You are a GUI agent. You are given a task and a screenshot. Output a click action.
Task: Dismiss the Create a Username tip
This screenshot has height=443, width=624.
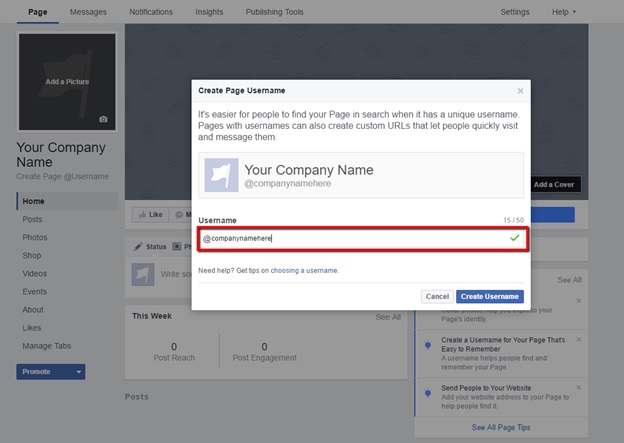coord(579,340)
